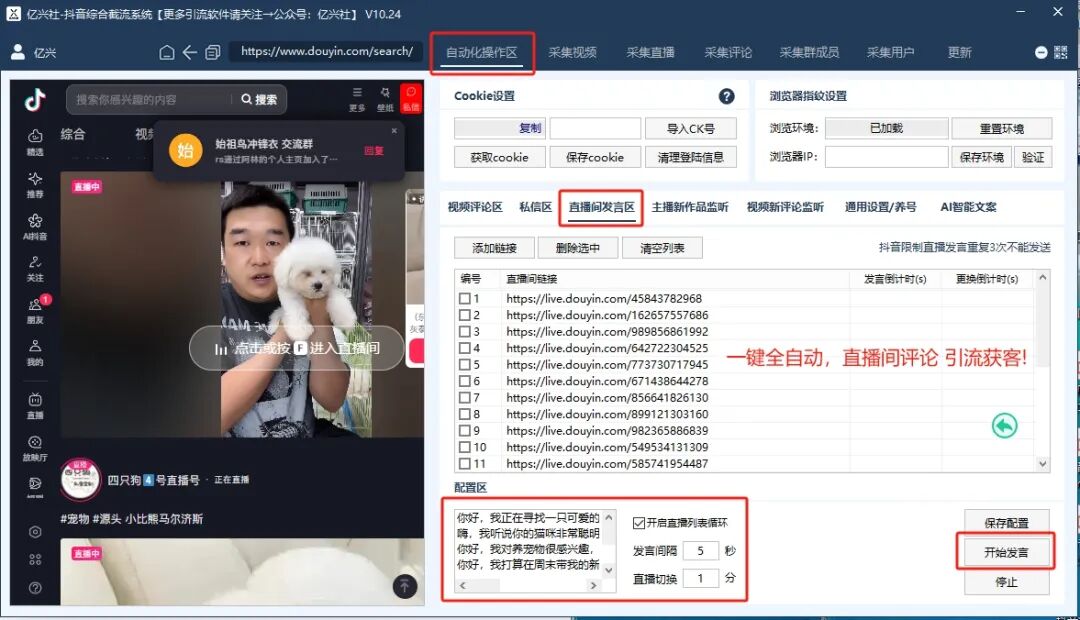The height and width of the screenshot is (620, 1080).
Task: Click the copy pages icon beside back arrow
Action: tap(213, 52)
